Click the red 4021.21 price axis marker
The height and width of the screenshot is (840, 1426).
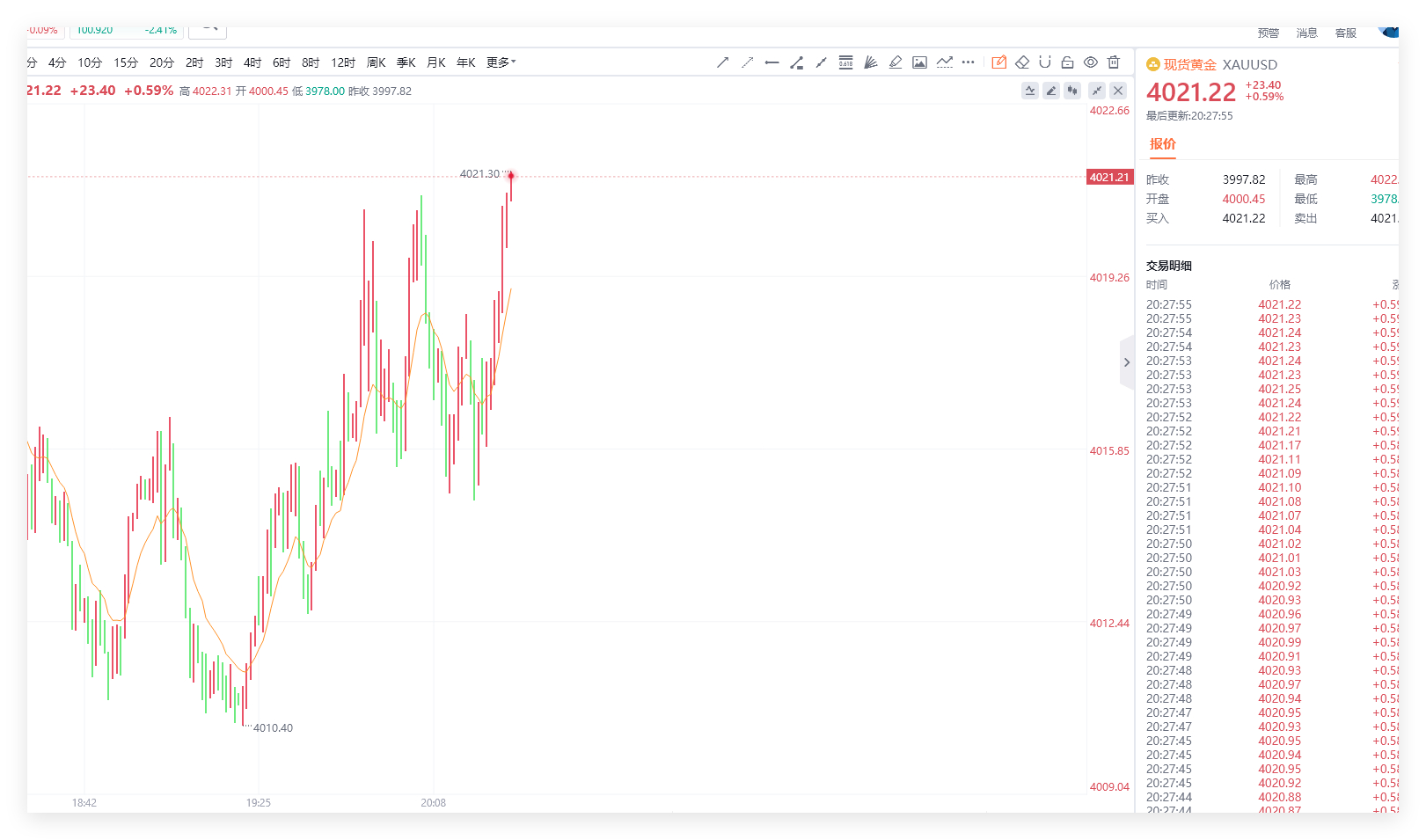click(1109, 177)
